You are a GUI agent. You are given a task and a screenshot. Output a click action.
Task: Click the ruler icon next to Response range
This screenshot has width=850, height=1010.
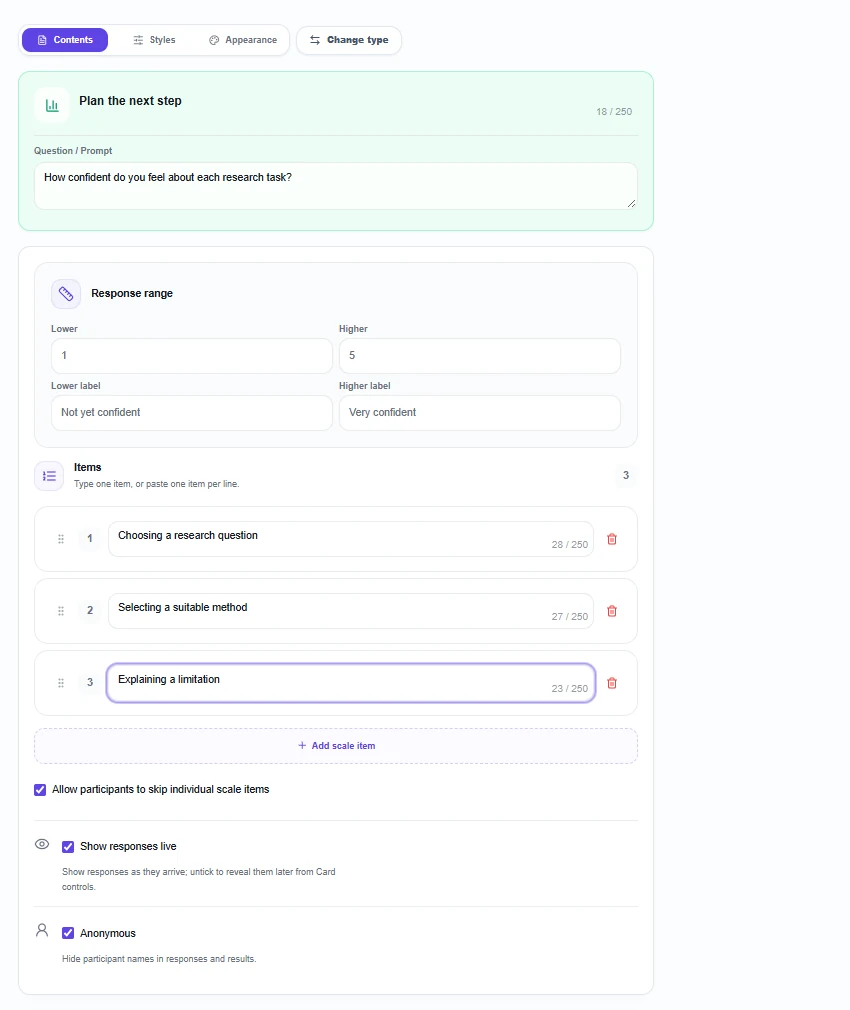coord(66,294)
